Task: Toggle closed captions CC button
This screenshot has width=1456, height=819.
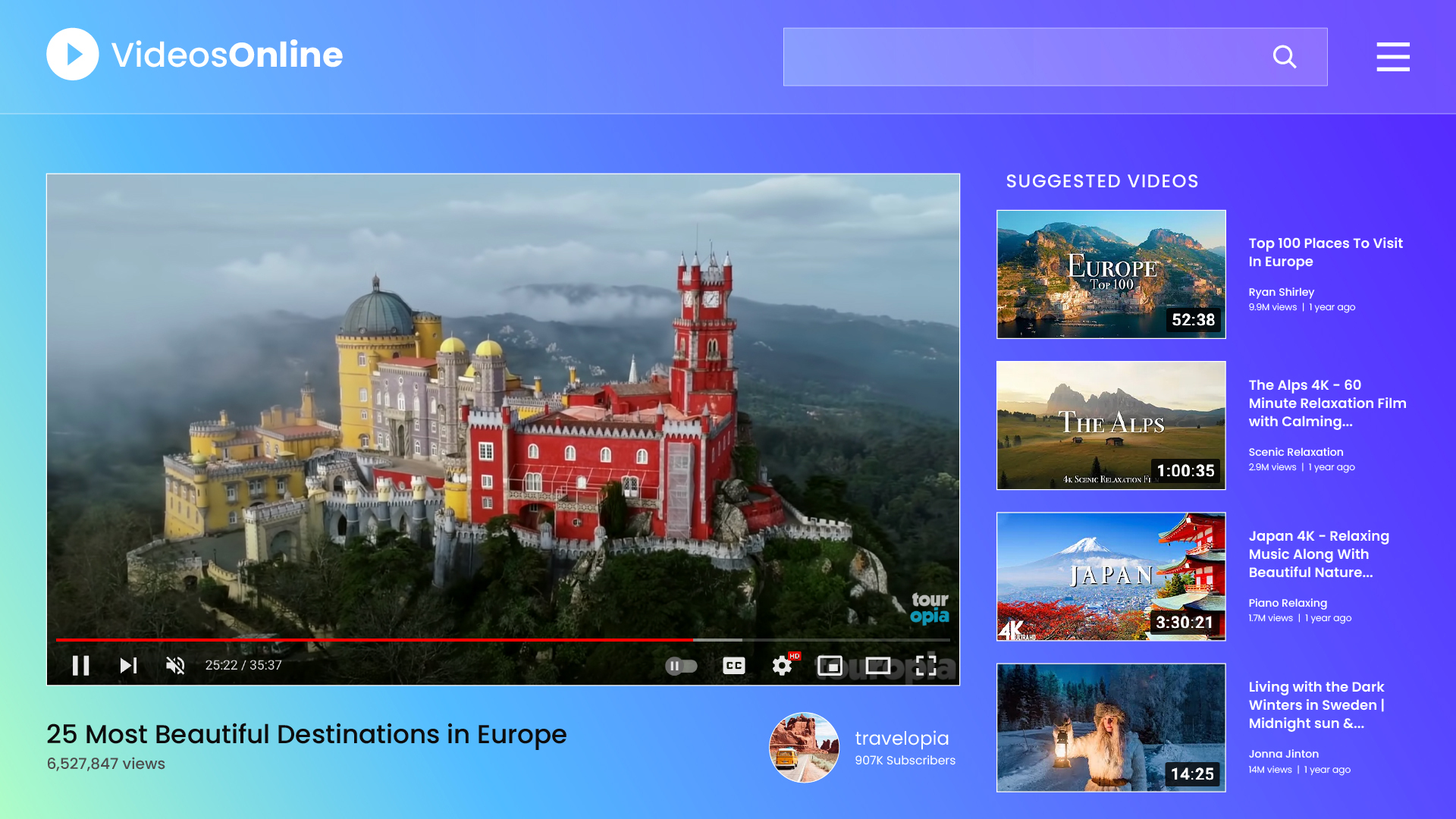Action: tap(733, 666)
